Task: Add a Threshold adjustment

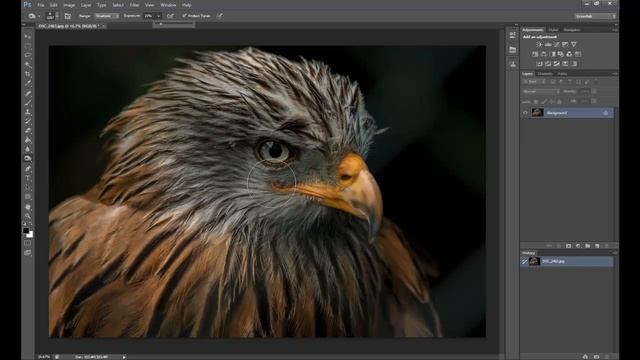Action: 556,64
